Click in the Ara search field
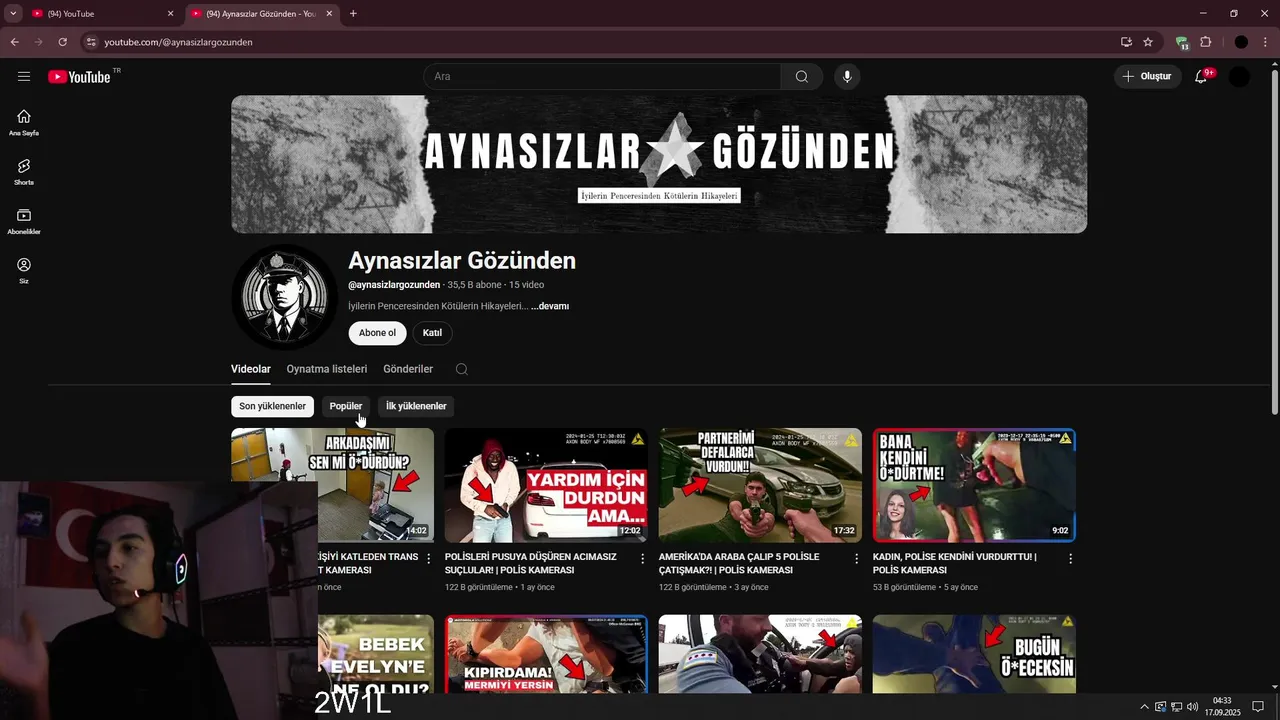Viewport: 1280px width, 720px height. (602, 77)
